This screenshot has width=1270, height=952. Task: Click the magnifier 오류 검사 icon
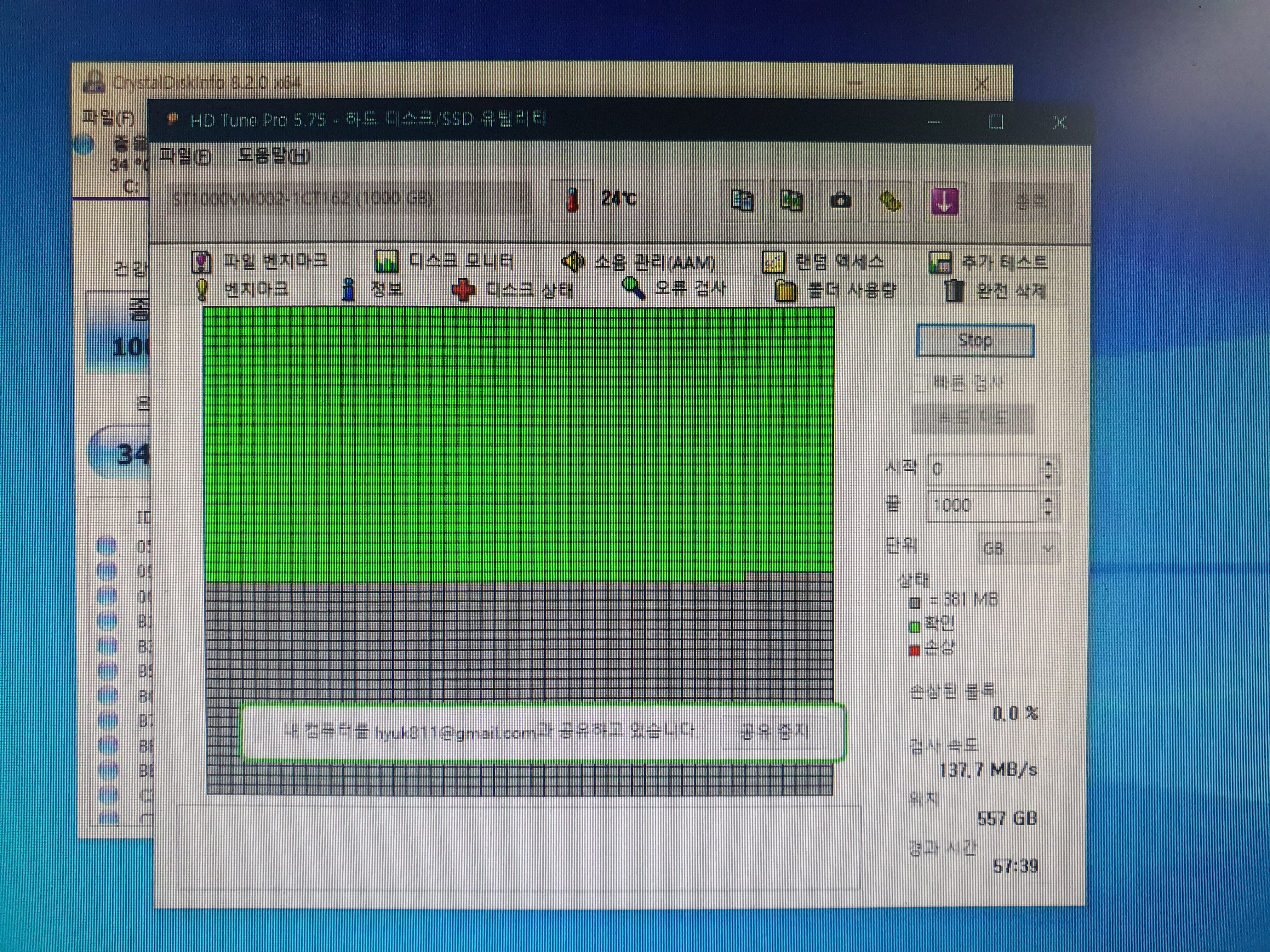pos(633,288)
